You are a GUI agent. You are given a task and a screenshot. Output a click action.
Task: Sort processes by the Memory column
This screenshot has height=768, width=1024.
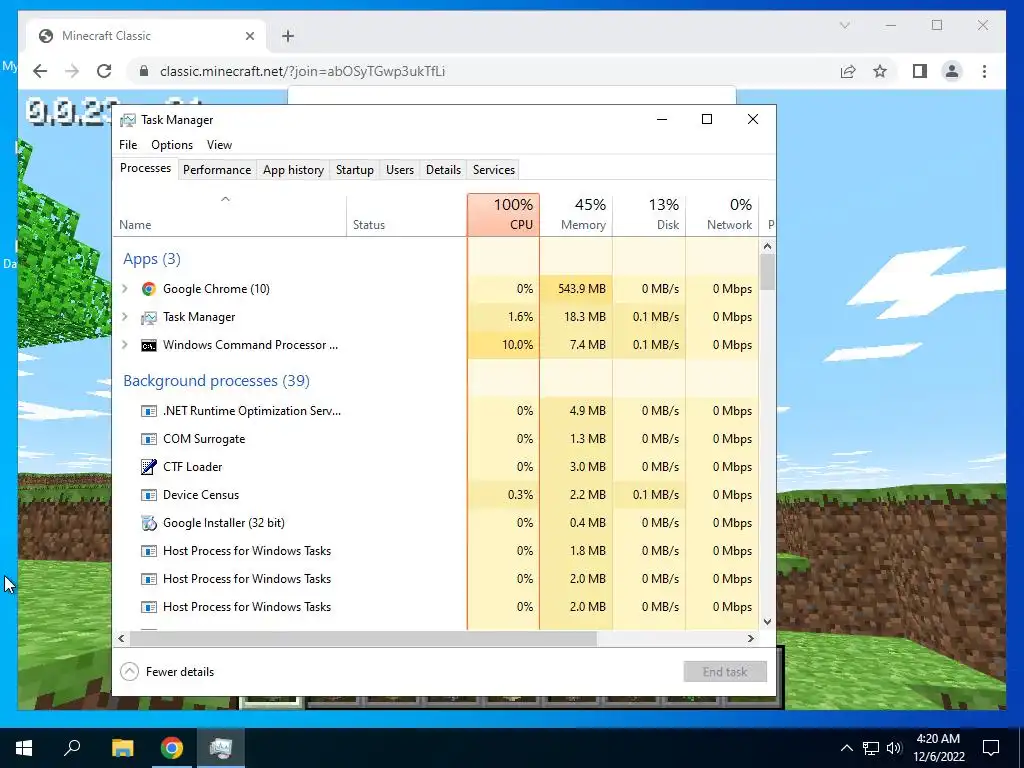tap(577, 214)
